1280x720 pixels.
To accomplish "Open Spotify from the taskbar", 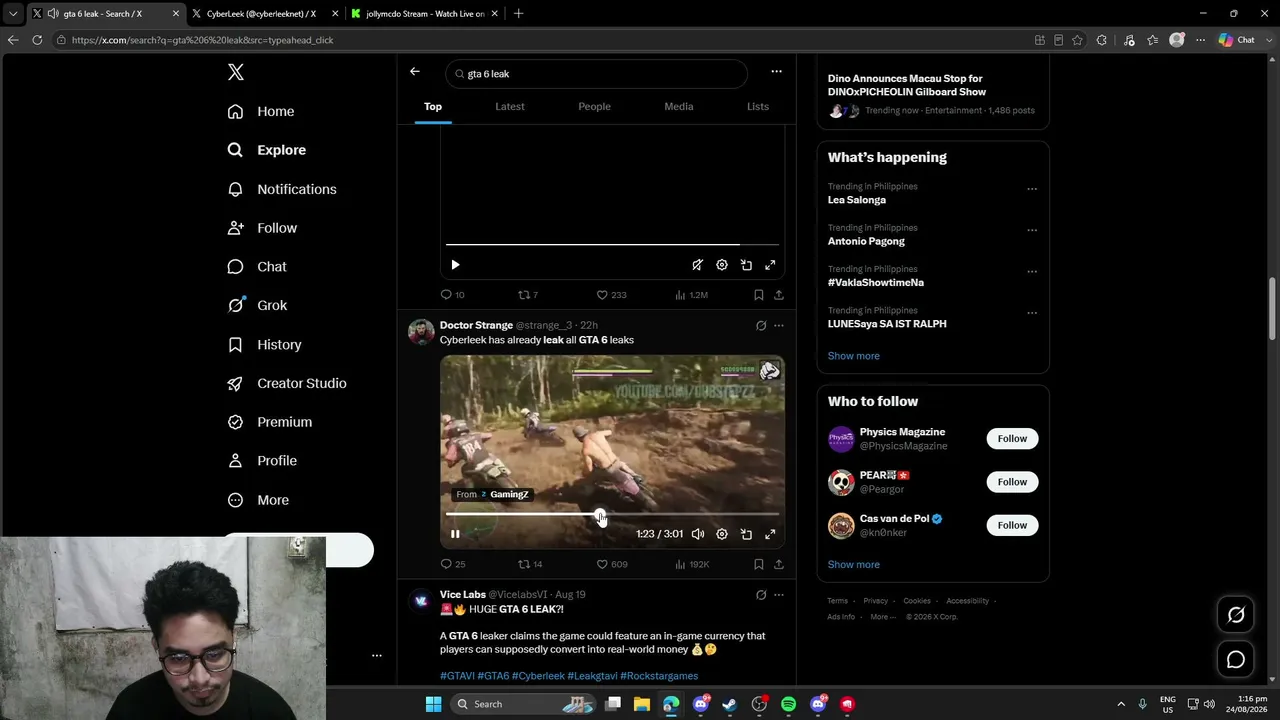I will click(x=788, y=704).
